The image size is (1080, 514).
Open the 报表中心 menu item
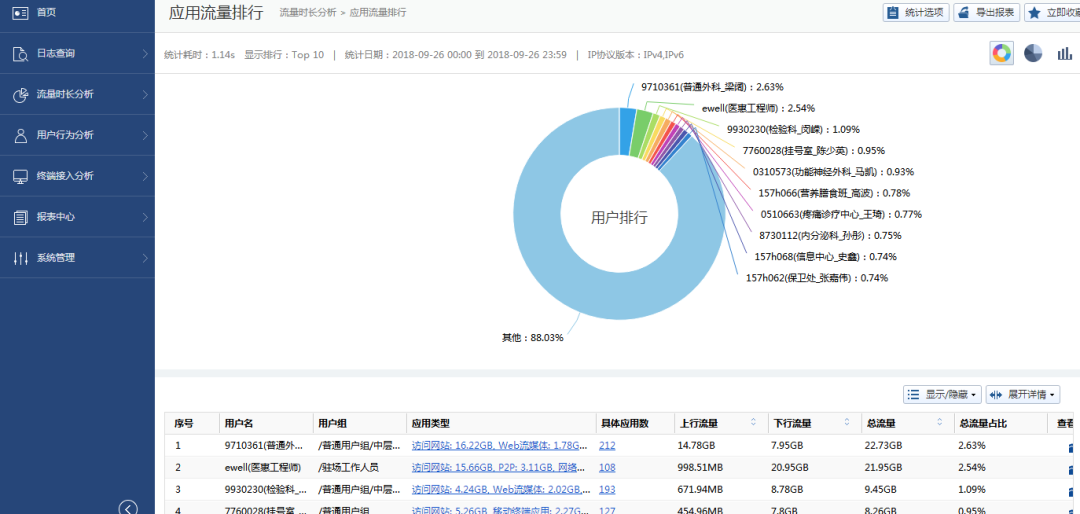77,217
